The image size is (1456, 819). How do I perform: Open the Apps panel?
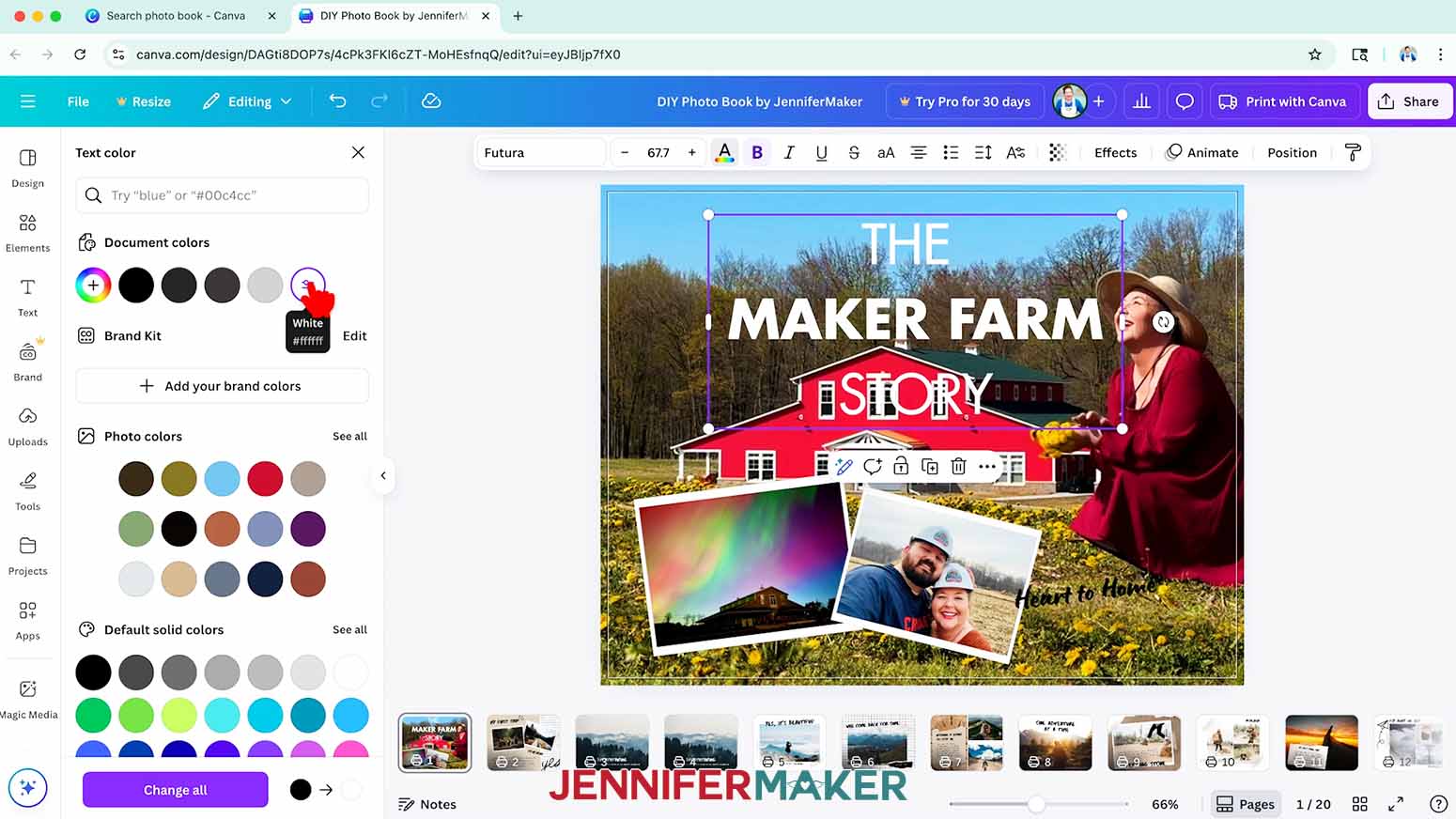pos(28,621)
